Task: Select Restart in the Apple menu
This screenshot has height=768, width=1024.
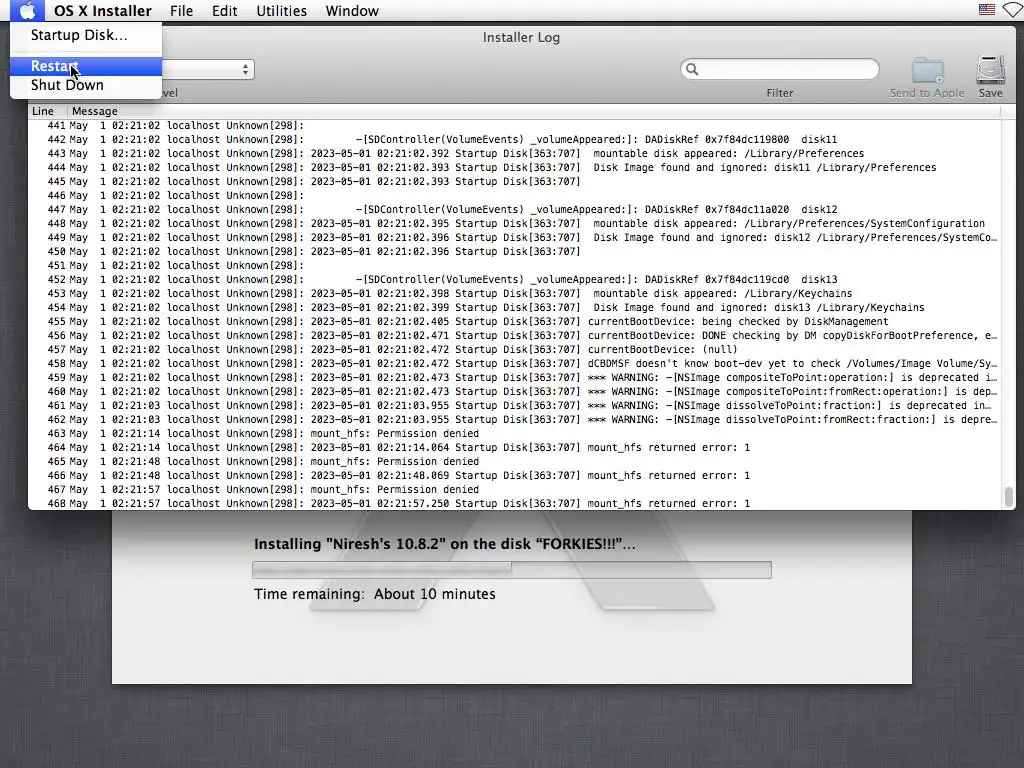Action: click(x=86, y=66)
